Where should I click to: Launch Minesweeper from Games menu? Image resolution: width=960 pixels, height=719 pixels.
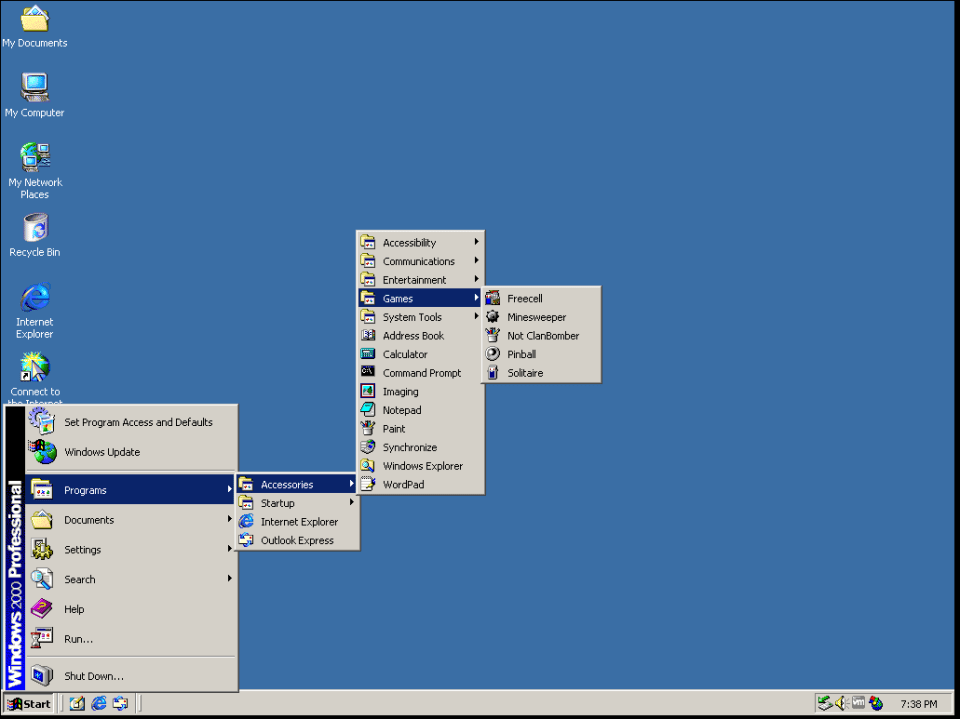click(536, 317)
